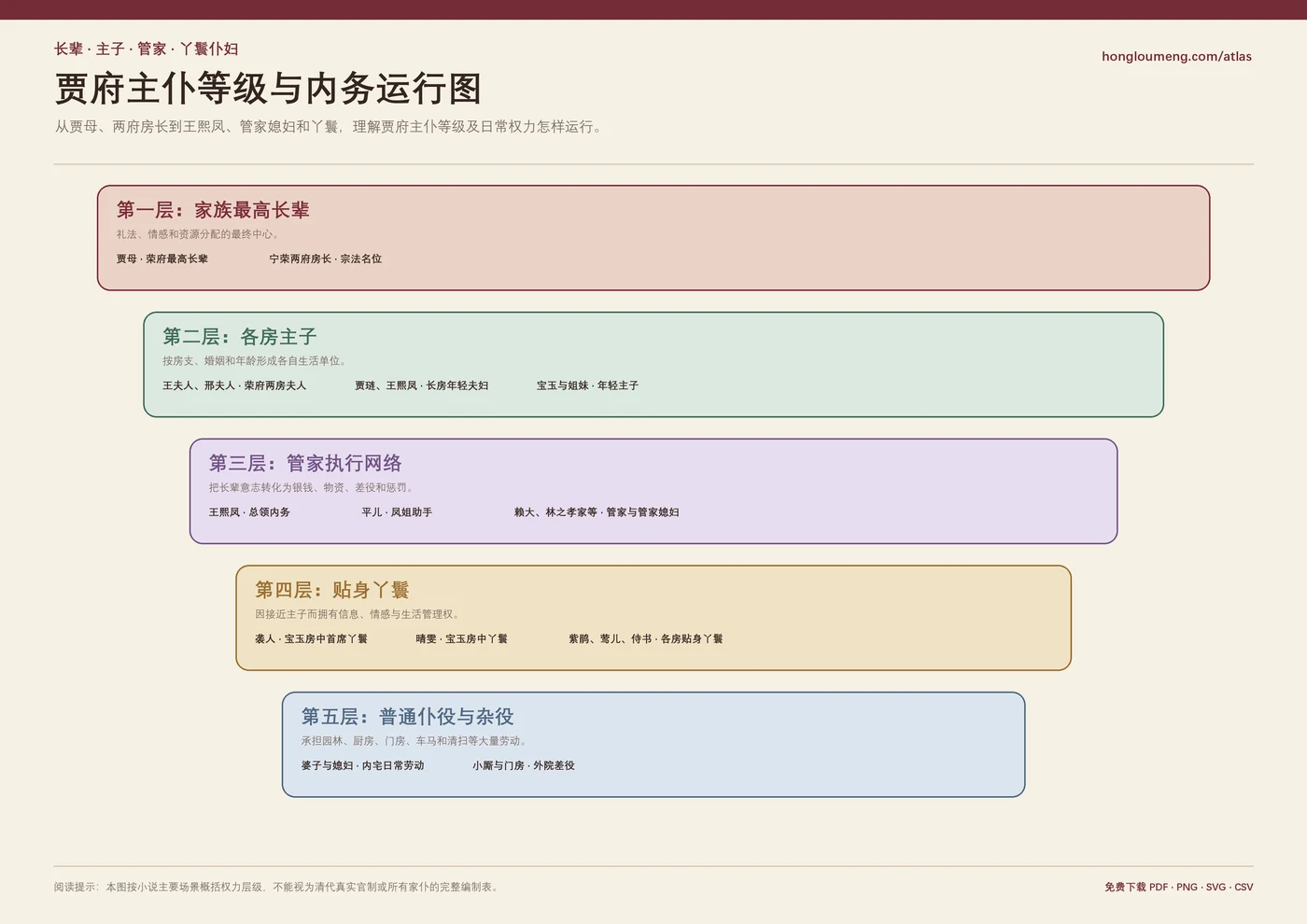Select heading 第四层：贴身丫鬟
Viewport: 1307px width, 924px height.
tap(332, 590)
